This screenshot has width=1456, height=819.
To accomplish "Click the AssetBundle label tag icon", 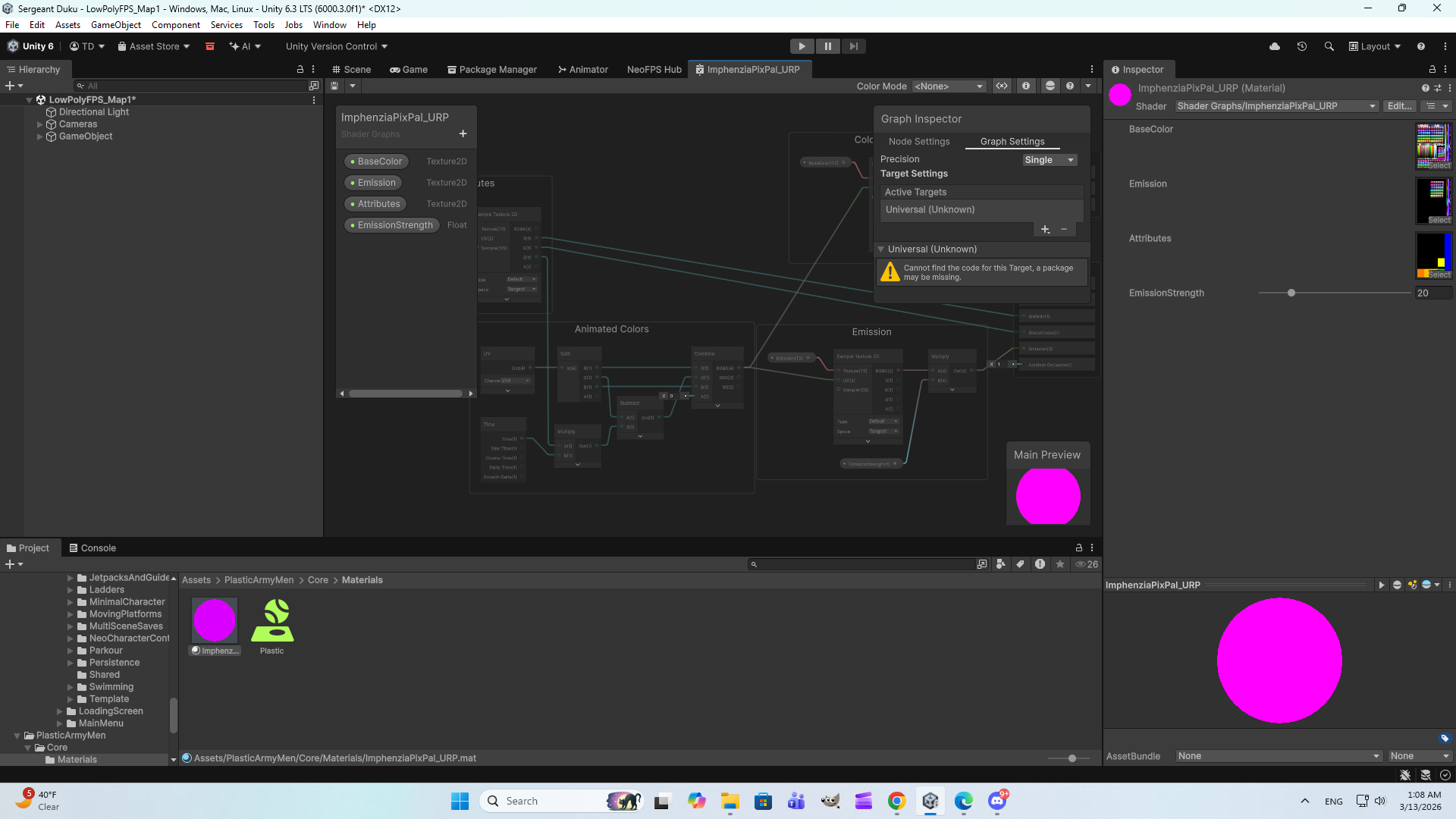I will pos(1445,738).
